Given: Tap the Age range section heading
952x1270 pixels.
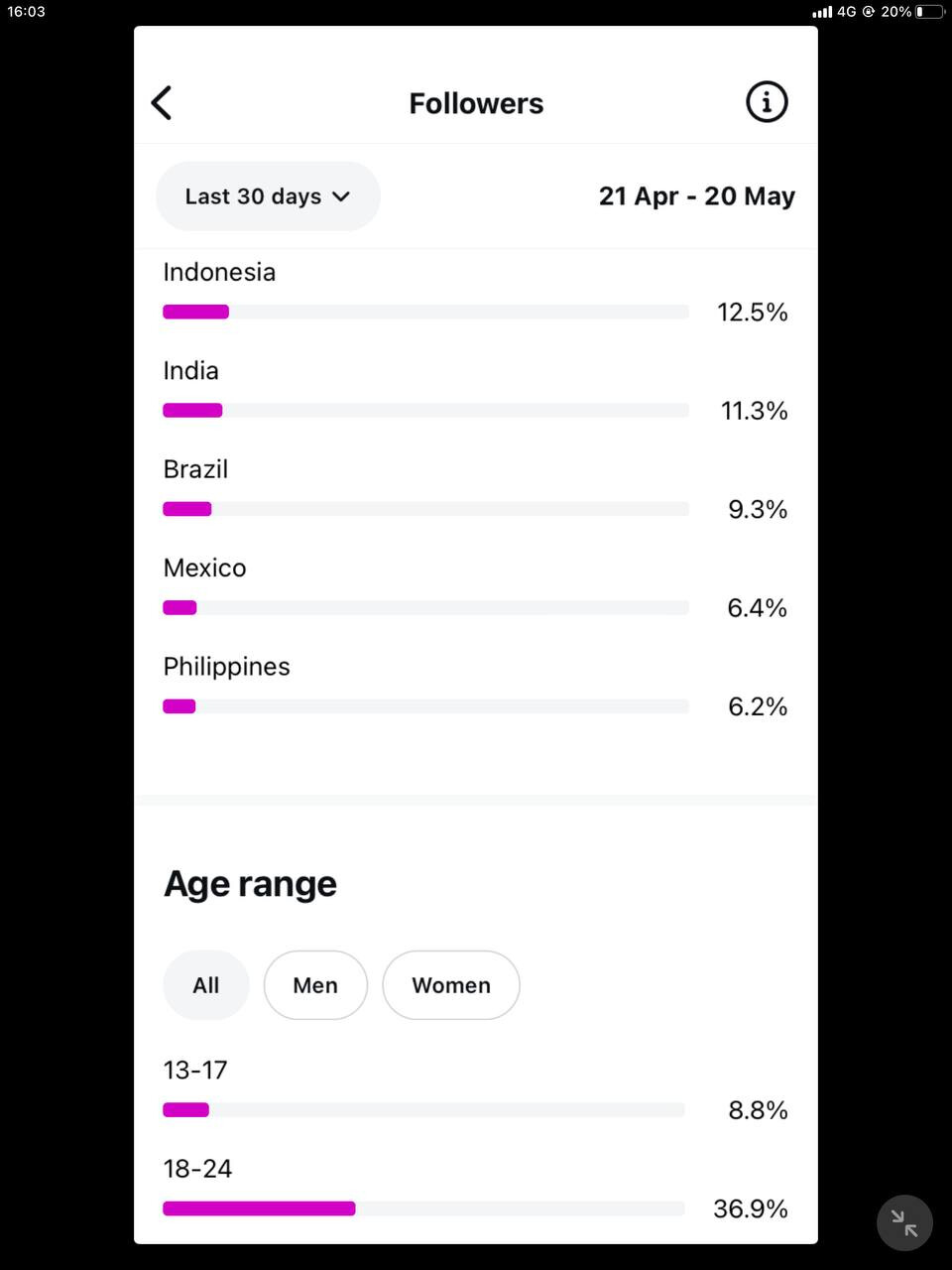Looking at the screenshot, I should tap(250, 884).
